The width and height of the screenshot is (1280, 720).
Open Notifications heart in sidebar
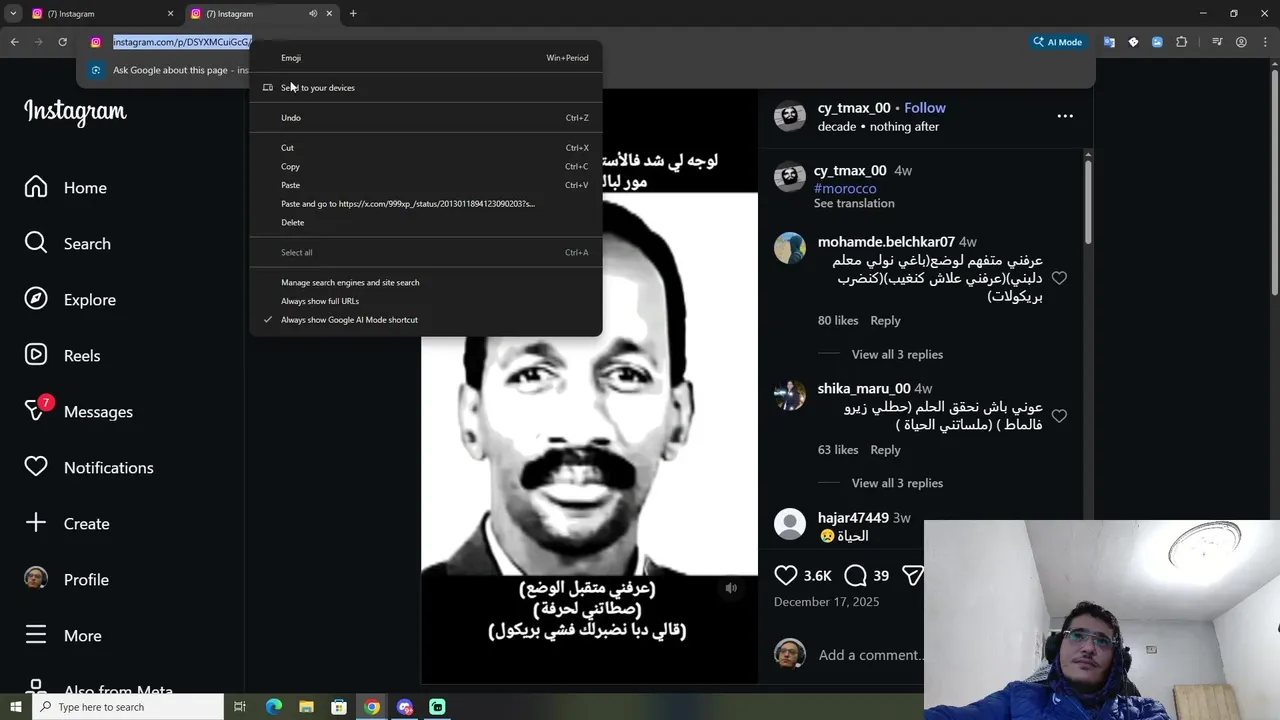(x=89, y=468)
